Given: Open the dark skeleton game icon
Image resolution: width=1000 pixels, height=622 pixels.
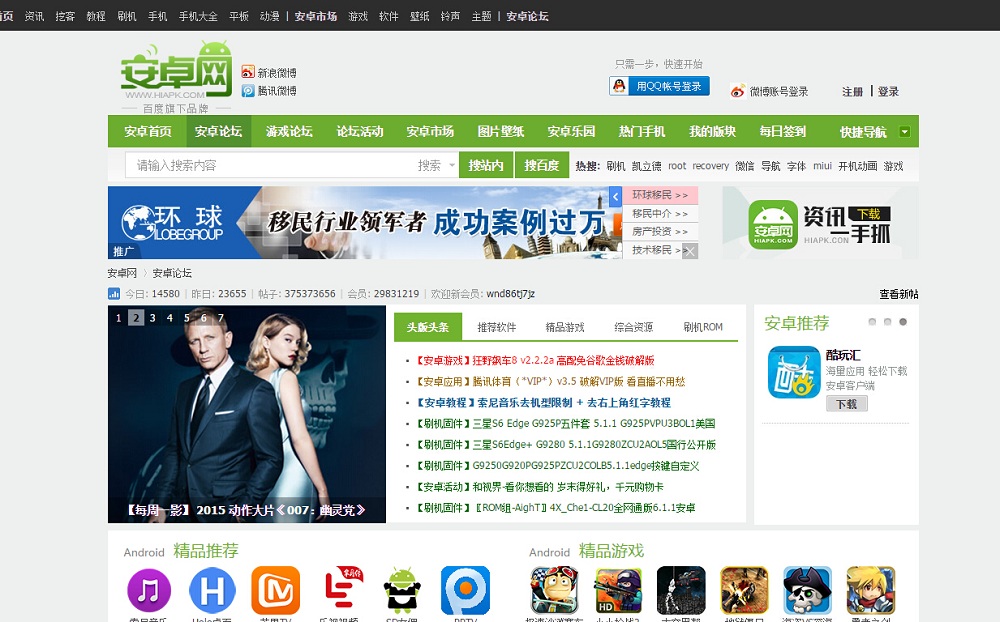Looking at the screenshot, I should tap(681, 590).
